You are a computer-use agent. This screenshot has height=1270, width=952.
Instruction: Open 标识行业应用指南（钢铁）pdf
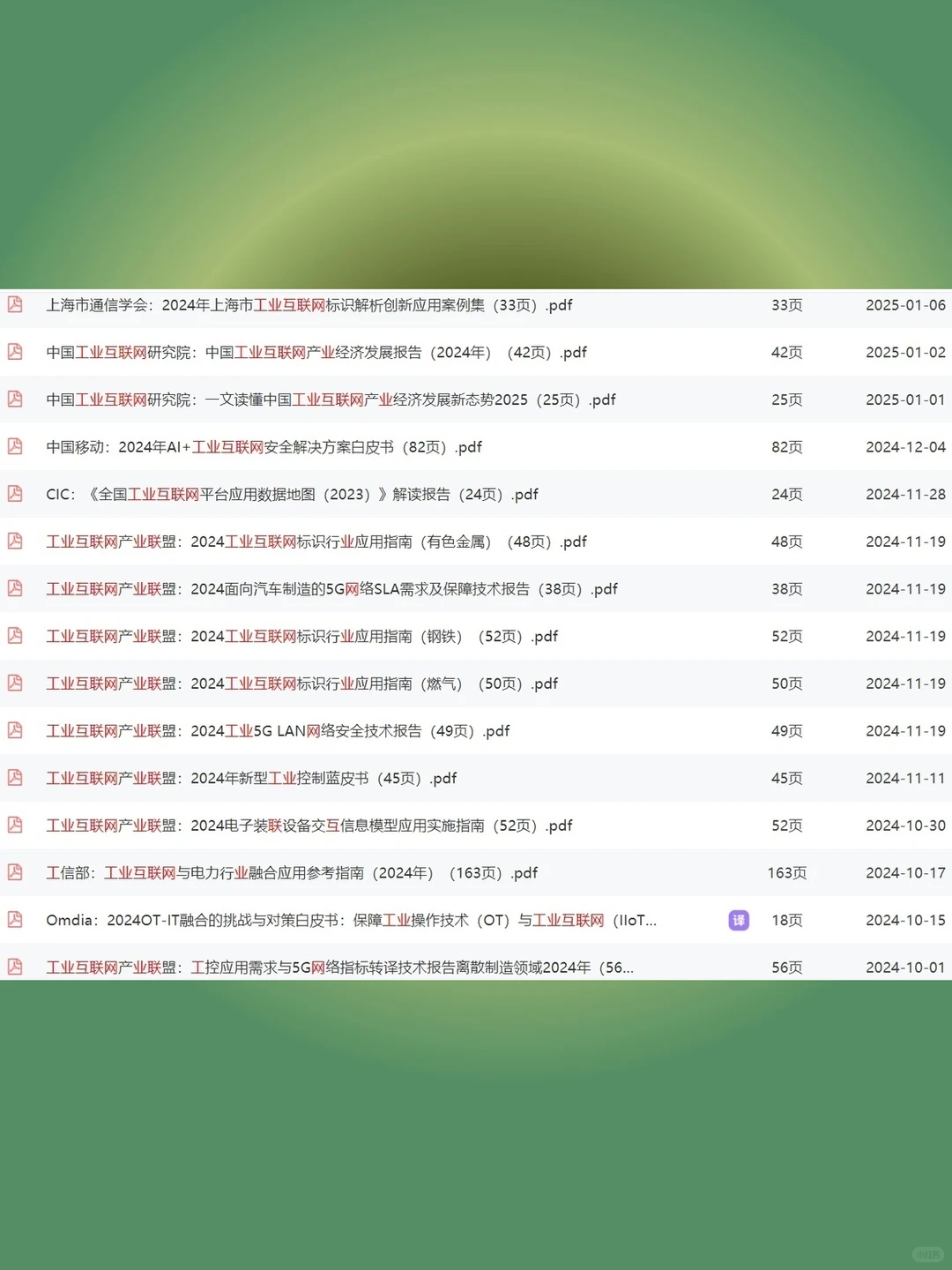pos(302,637)
